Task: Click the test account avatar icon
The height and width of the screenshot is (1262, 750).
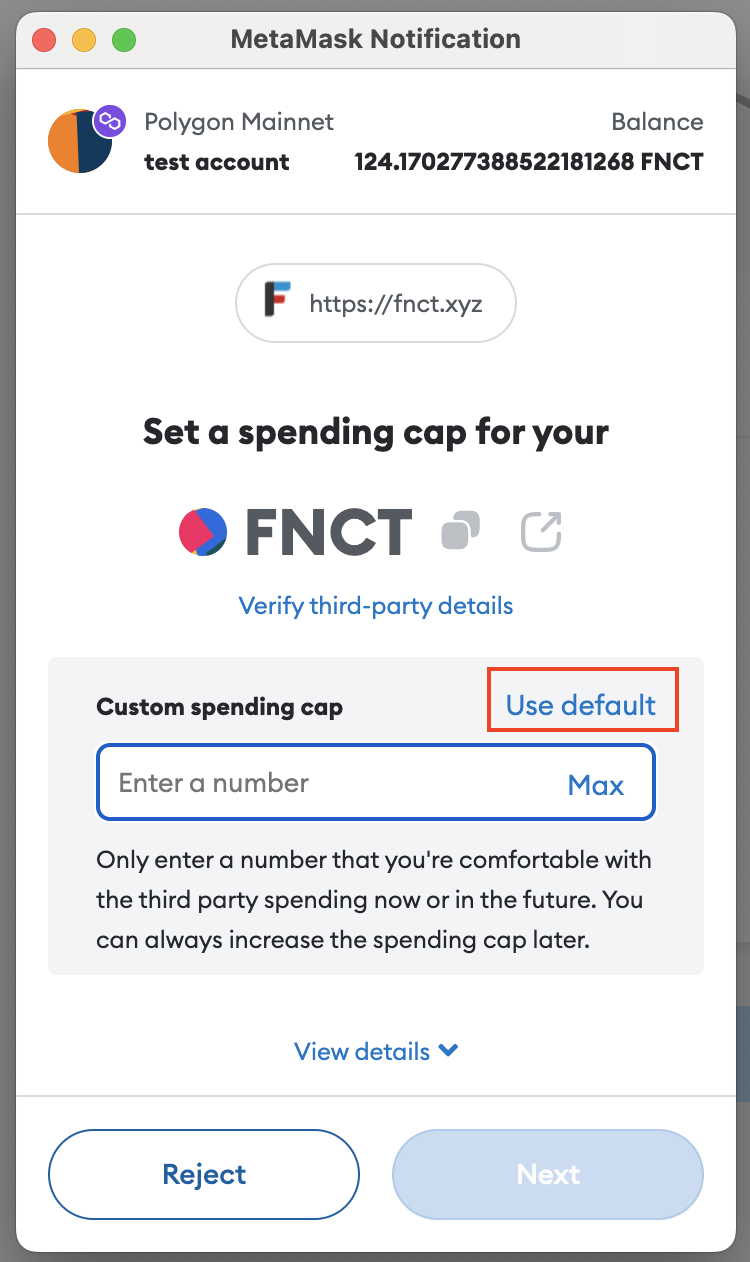Action: 80,141
